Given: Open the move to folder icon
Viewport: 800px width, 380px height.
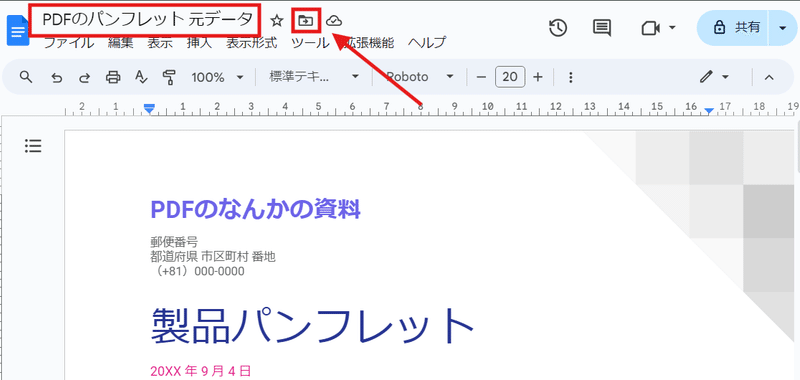Looking at the screenshot, I should click(x=306, y=21).
